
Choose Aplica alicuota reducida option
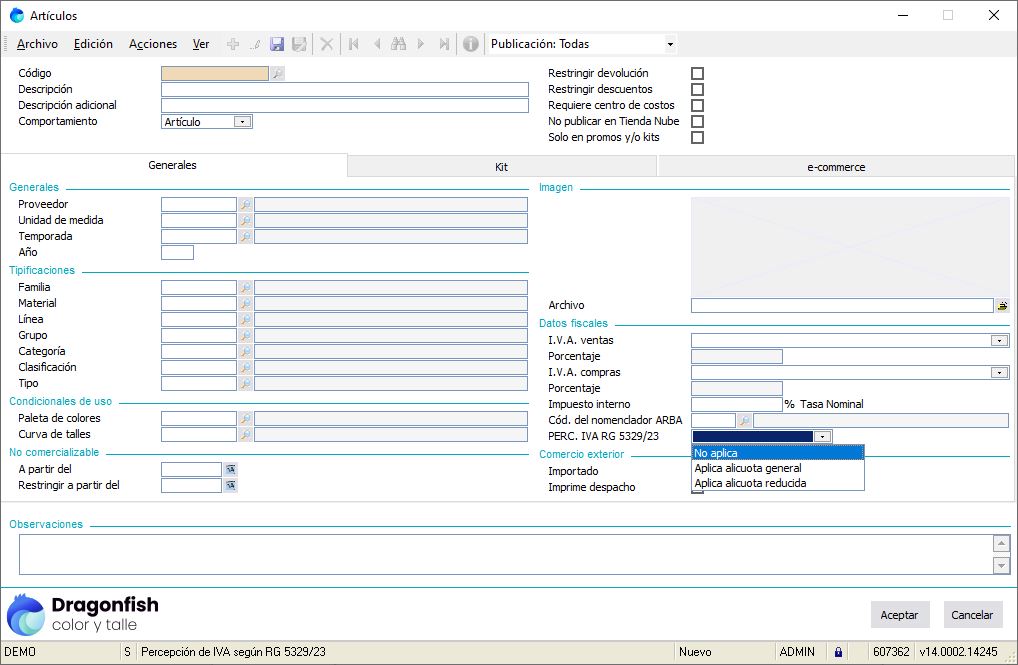[x=778, y=483]
